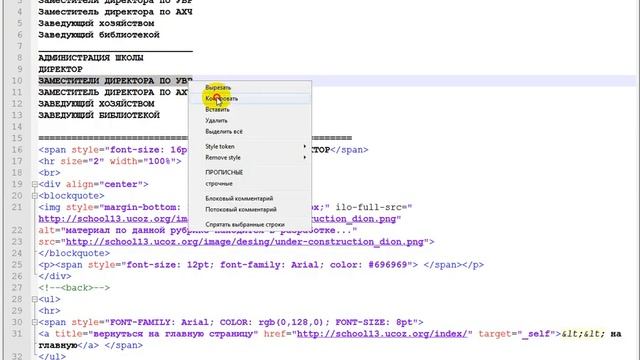Pick Удалить from the context menu
Screen dimensions: 640x360
216,120
